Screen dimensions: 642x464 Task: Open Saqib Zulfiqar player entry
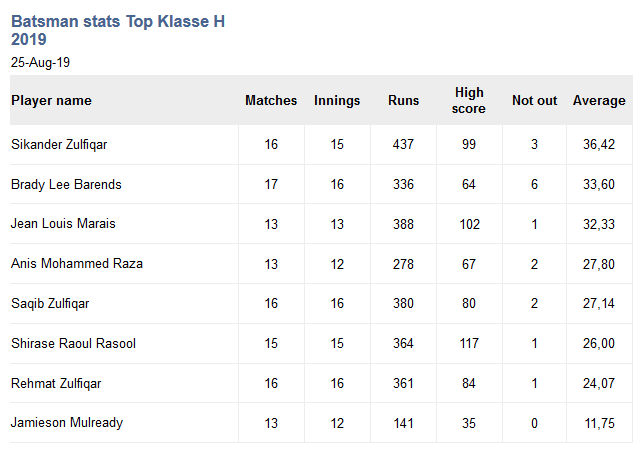[x=50, y=303]
